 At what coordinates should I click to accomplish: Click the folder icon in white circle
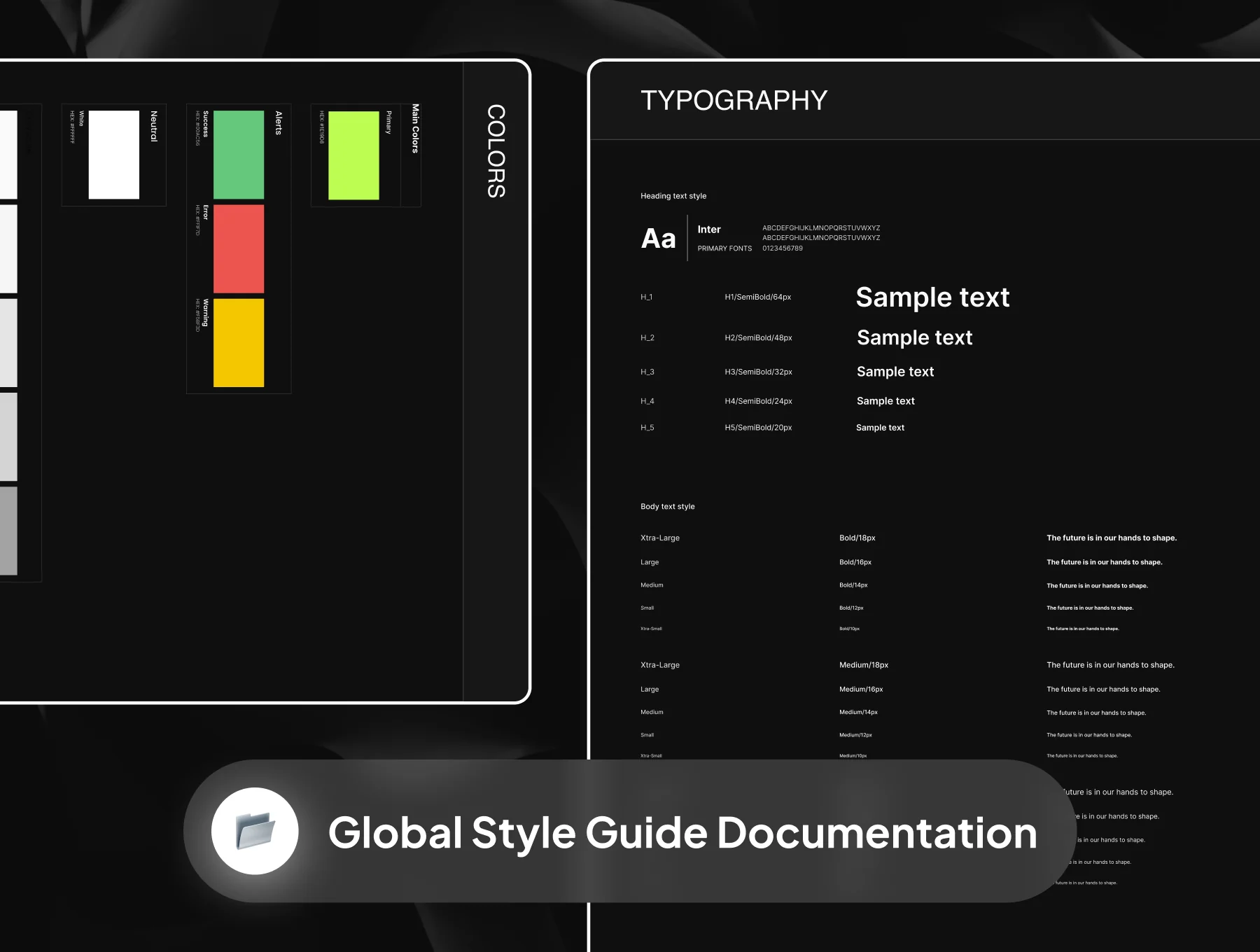coord(255,831)
